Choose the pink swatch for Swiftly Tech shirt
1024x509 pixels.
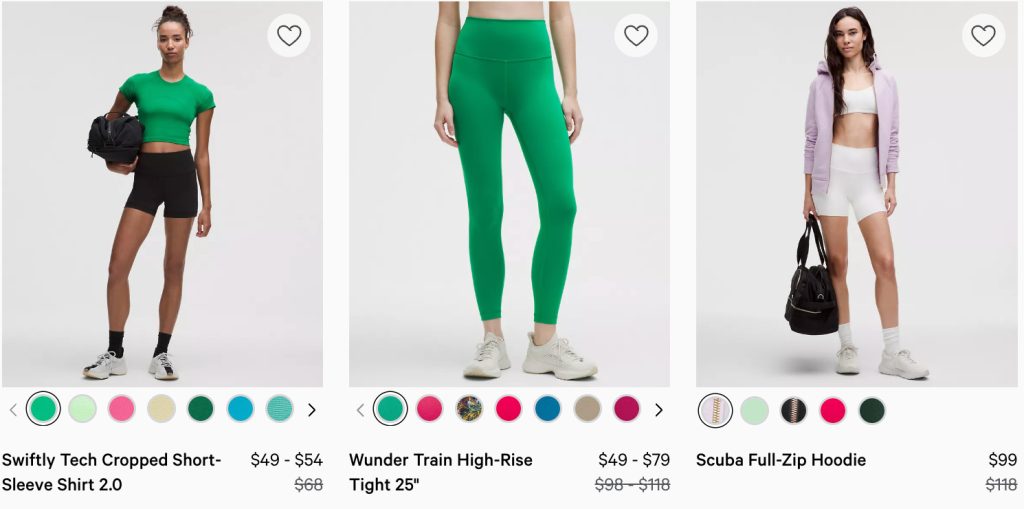click(122, 409)
